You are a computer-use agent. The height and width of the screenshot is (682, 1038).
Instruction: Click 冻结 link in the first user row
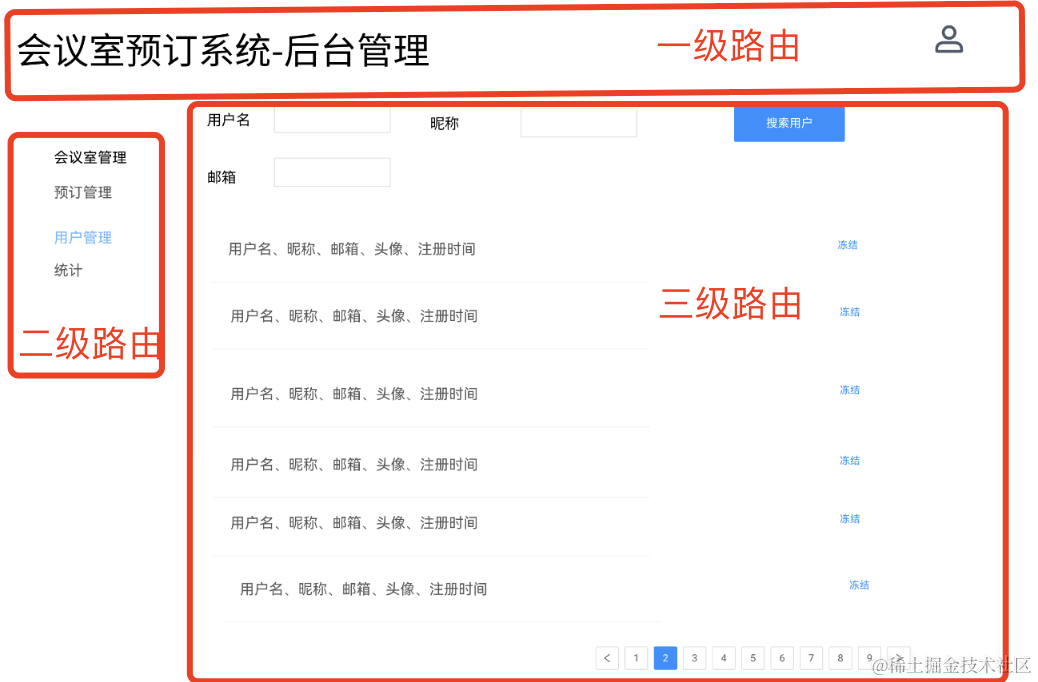click(x=848, y=245)
